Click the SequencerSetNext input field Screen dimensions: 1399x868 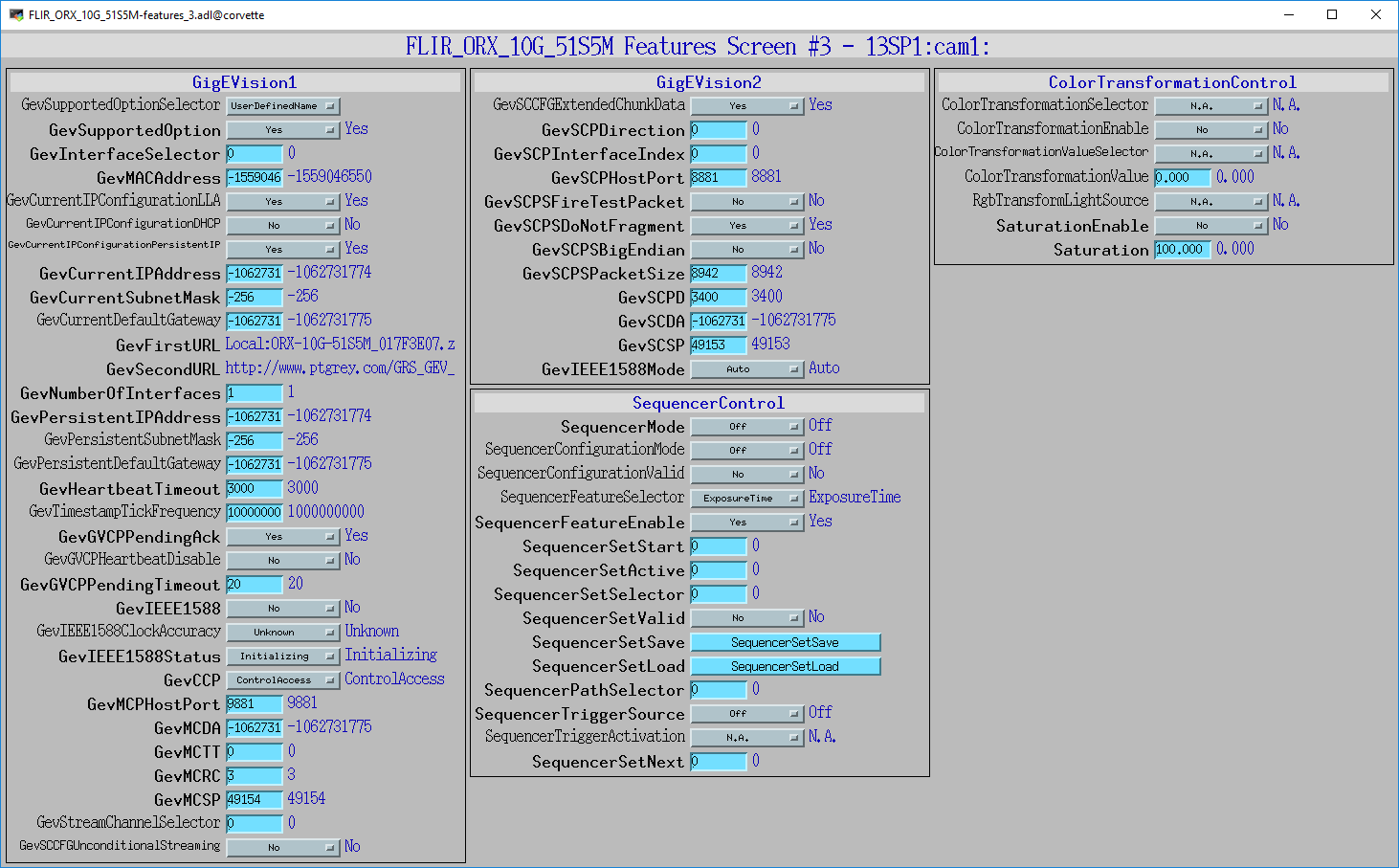point(719,762)
